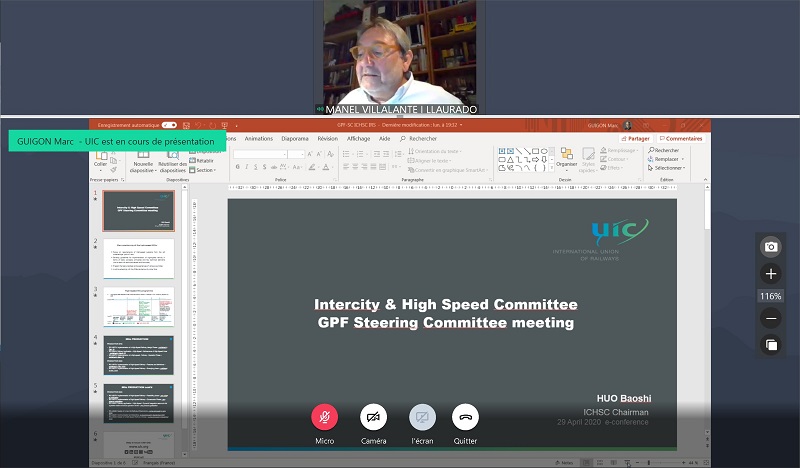Zoom out of the shared content with minus
The height and width of the screenshot is (468, 800).
pos(771,318)
